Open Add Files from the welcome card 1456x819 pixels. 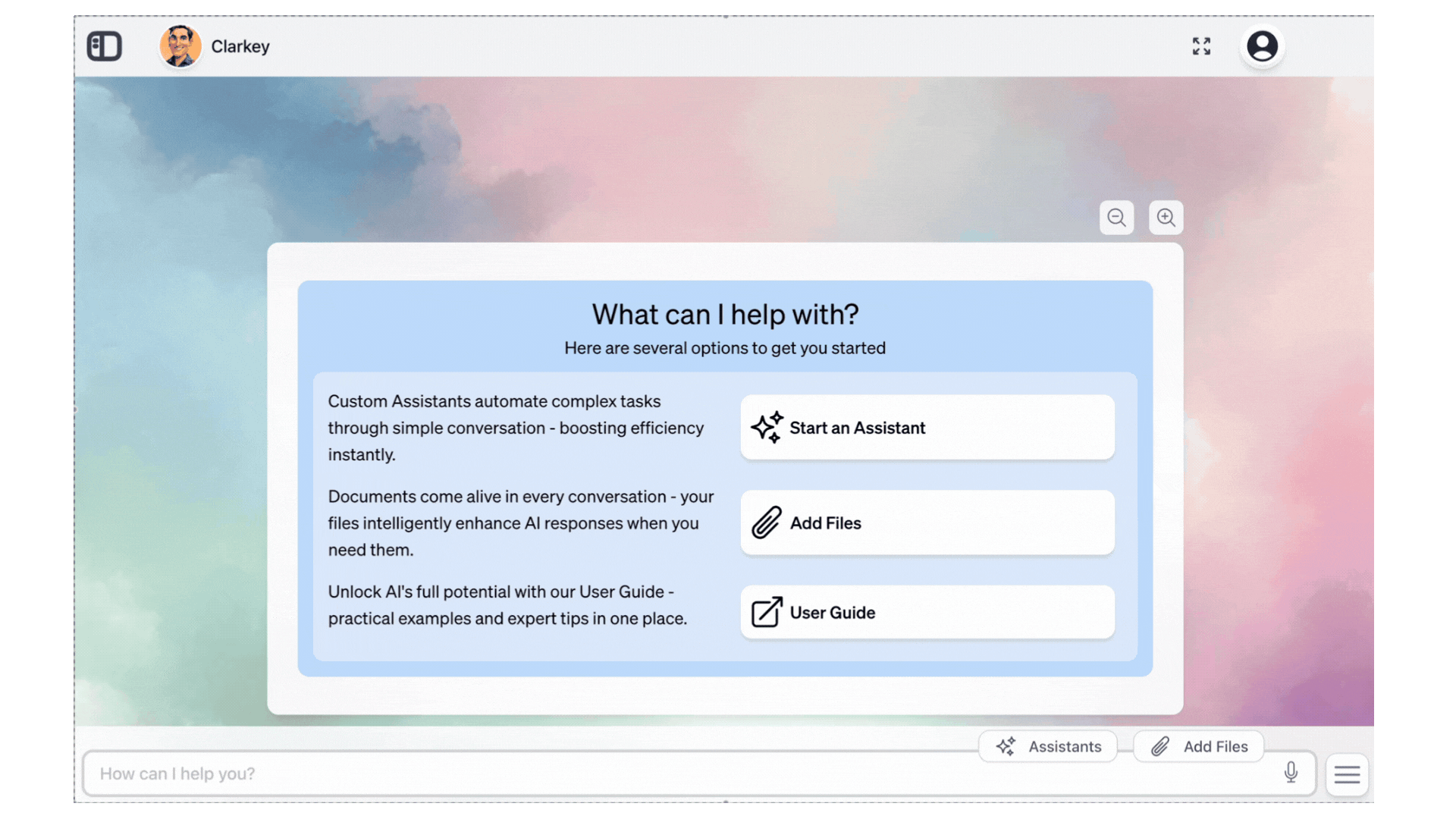(927, 522)
